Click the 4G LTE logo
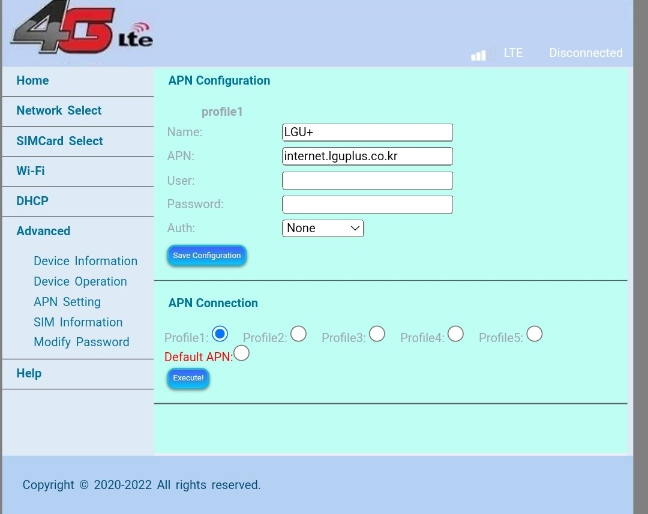This screenshot has height=514, width=648. pos(82,28)
